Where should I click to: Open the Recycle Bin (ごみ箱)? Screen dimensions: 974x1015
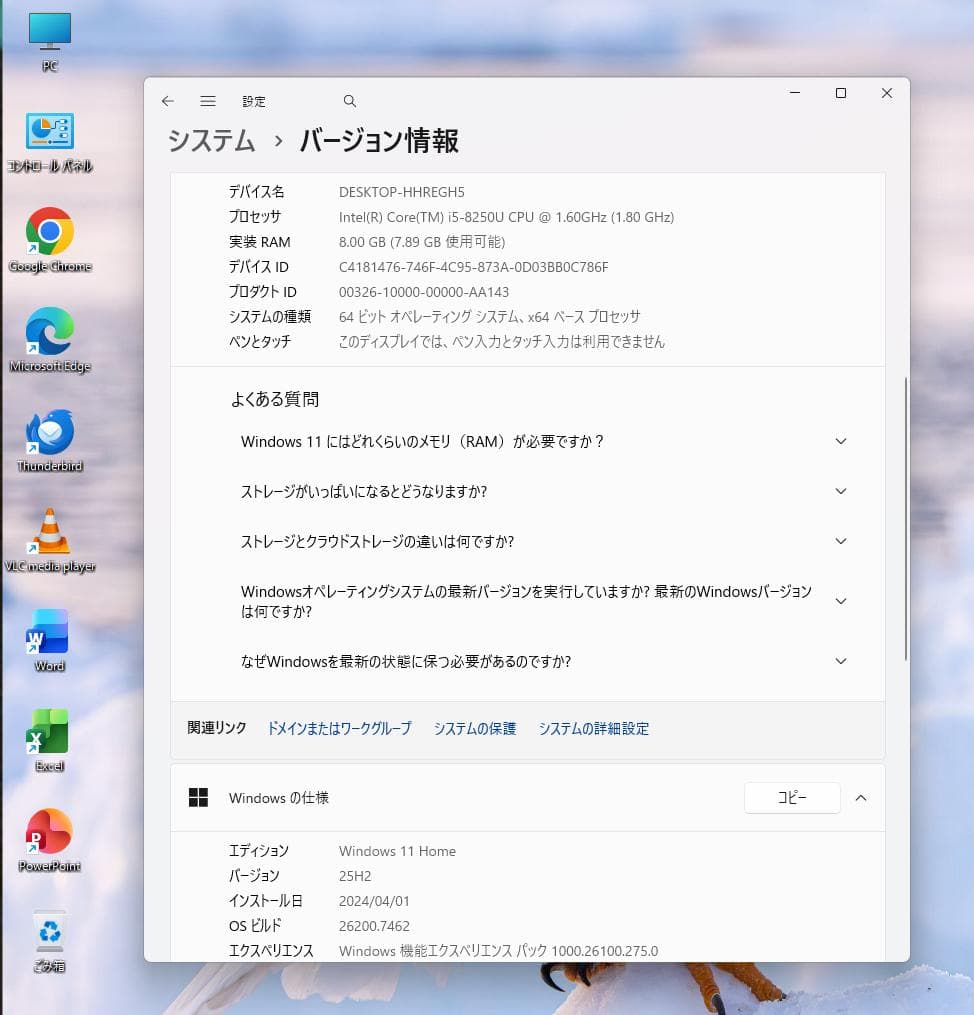tap(48, 930)
